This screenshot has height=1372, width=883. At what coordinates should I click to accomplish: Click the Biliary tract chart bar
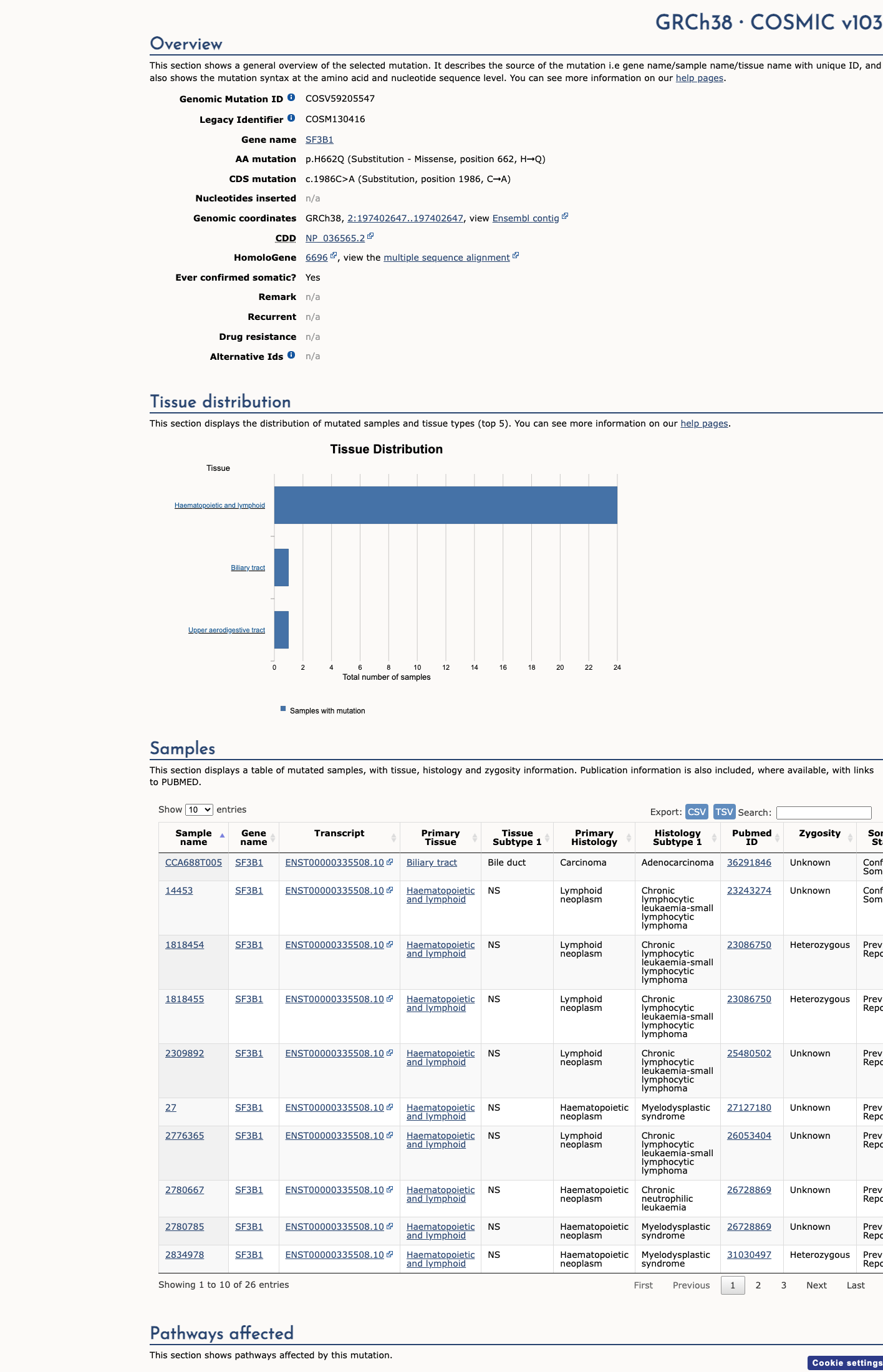[281, 568]
